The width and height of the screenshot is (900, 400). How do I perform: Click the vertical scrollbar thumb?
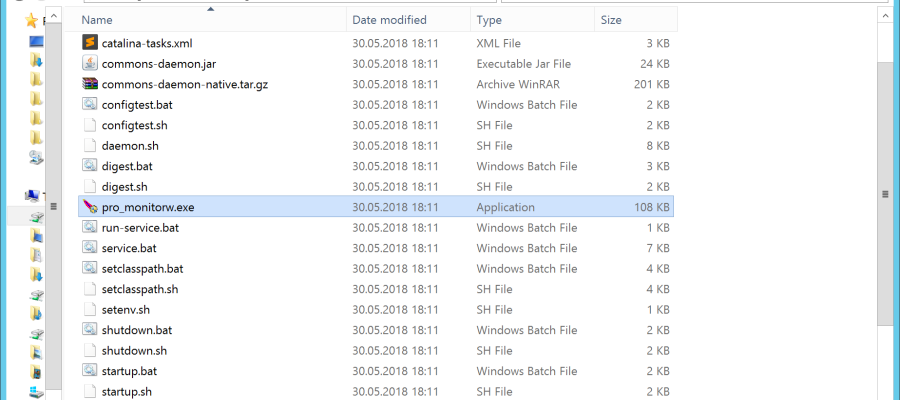(884, 193)
